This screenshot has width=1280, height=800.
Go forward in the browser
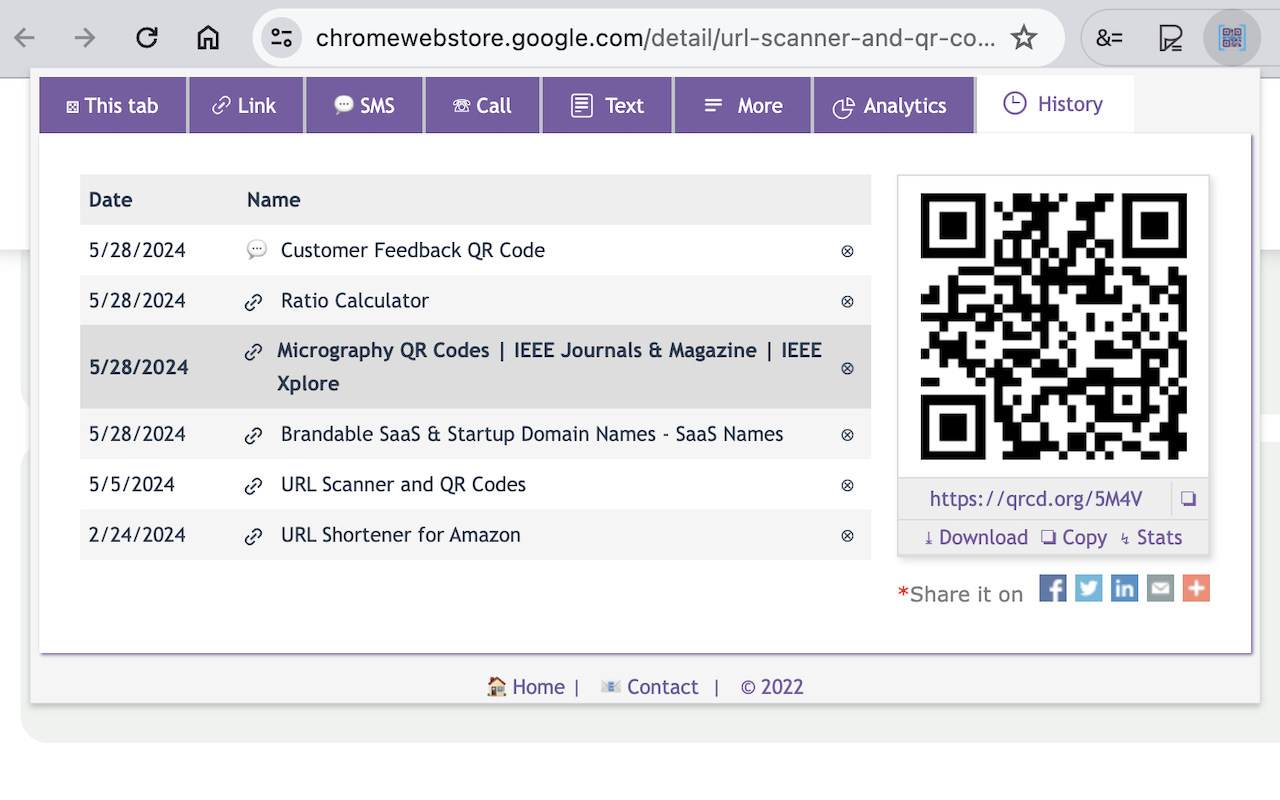coord(86,38)
